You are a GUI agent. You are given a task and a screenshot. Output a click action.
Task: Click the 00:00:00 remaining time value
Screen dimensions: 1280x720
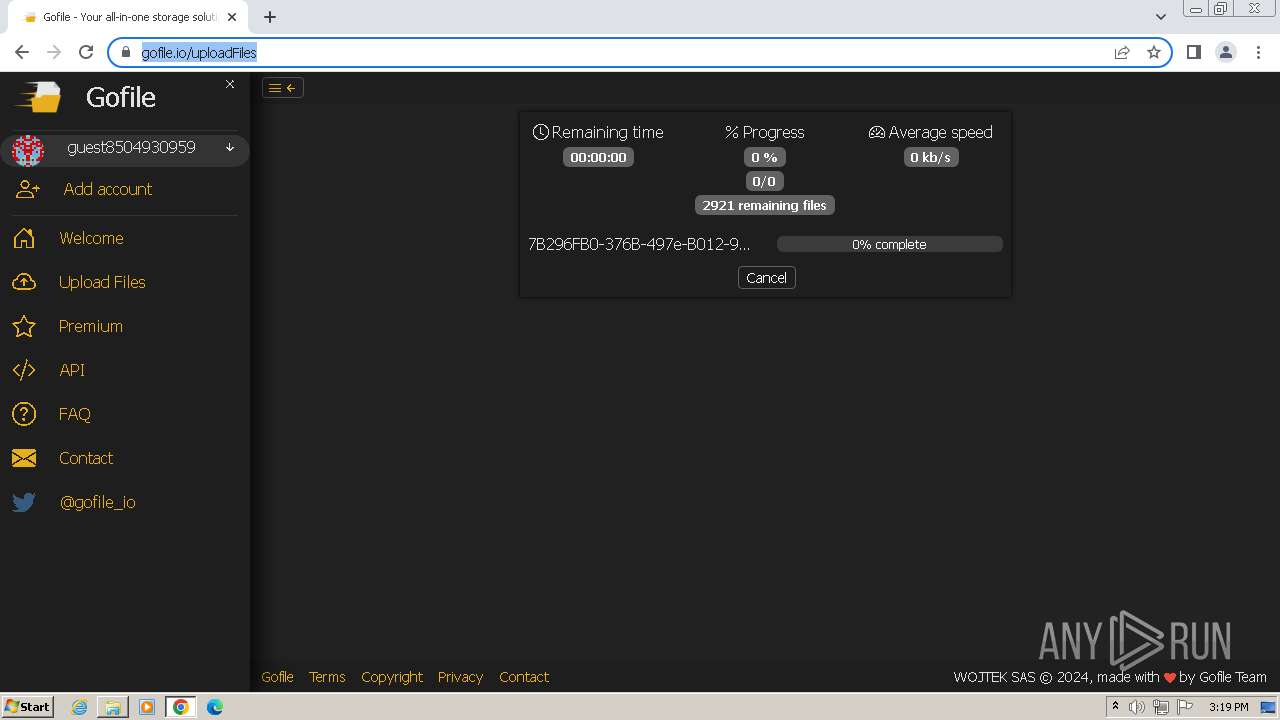coord(598,157)
